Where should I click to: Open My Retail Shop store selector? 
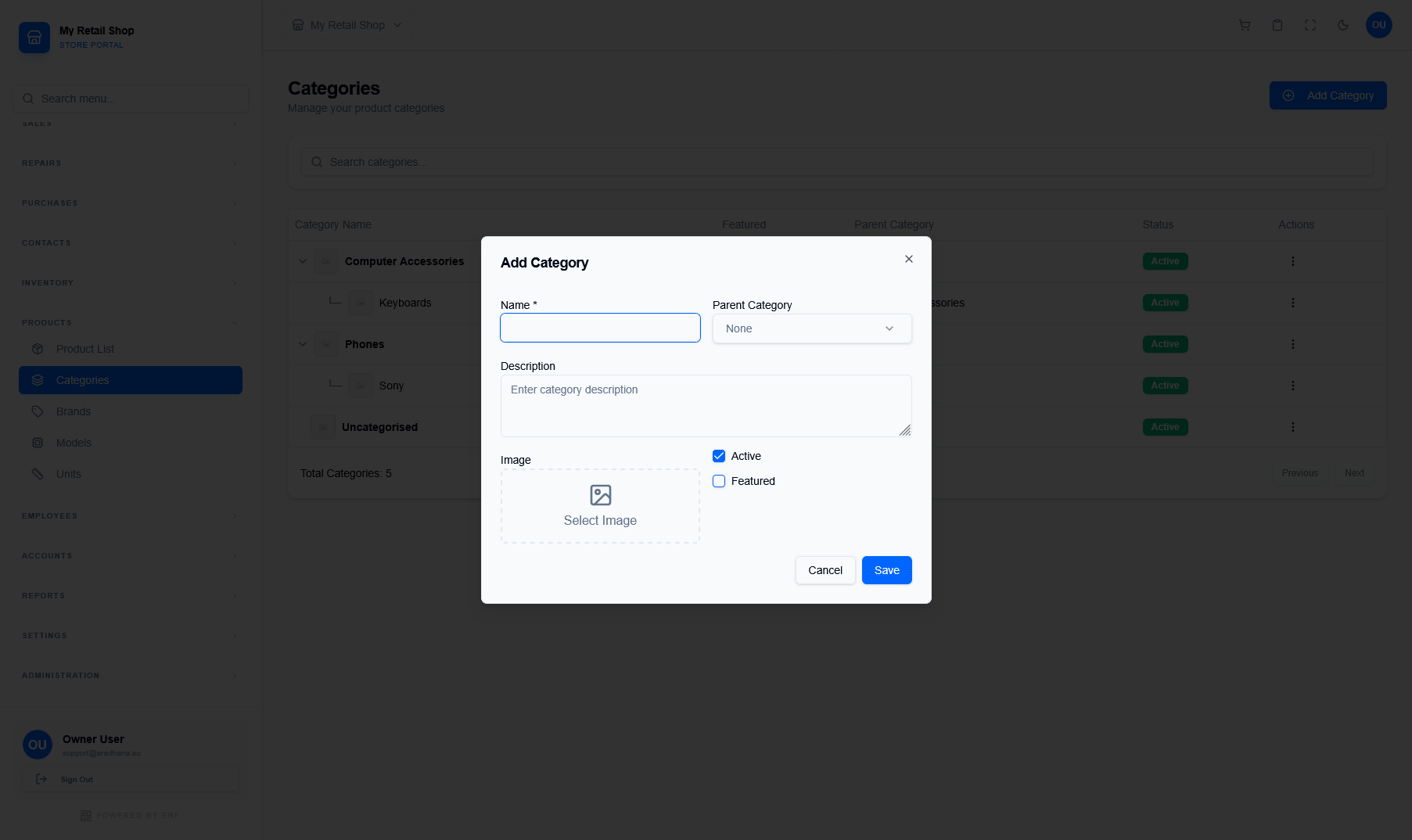(x=347, y=25)
